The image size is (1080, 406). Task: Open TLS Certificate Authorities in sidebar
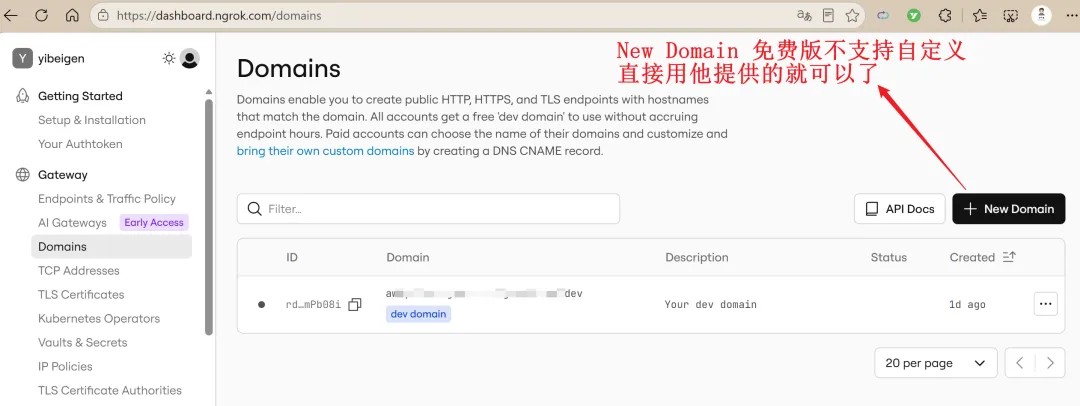point(110,390)
